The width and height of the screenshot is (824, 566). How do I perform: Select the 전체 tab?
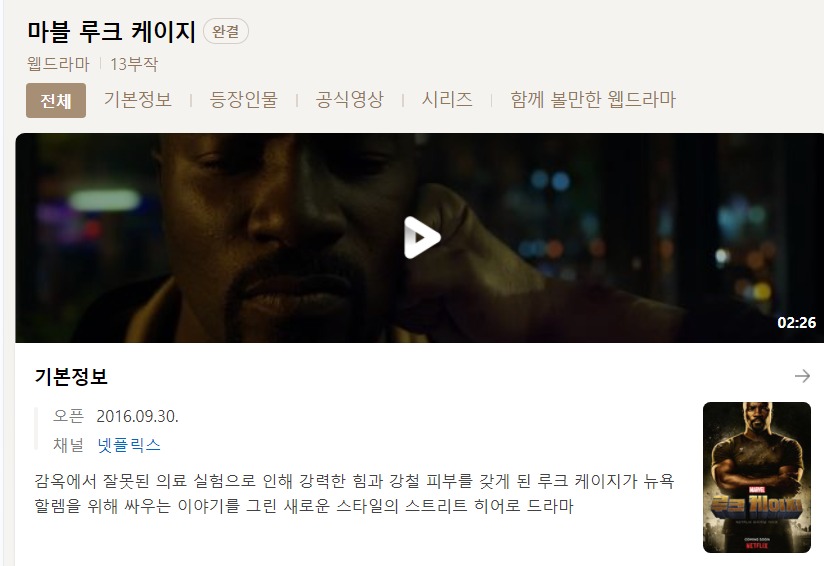pyautogui.click(x=56, y=100)
